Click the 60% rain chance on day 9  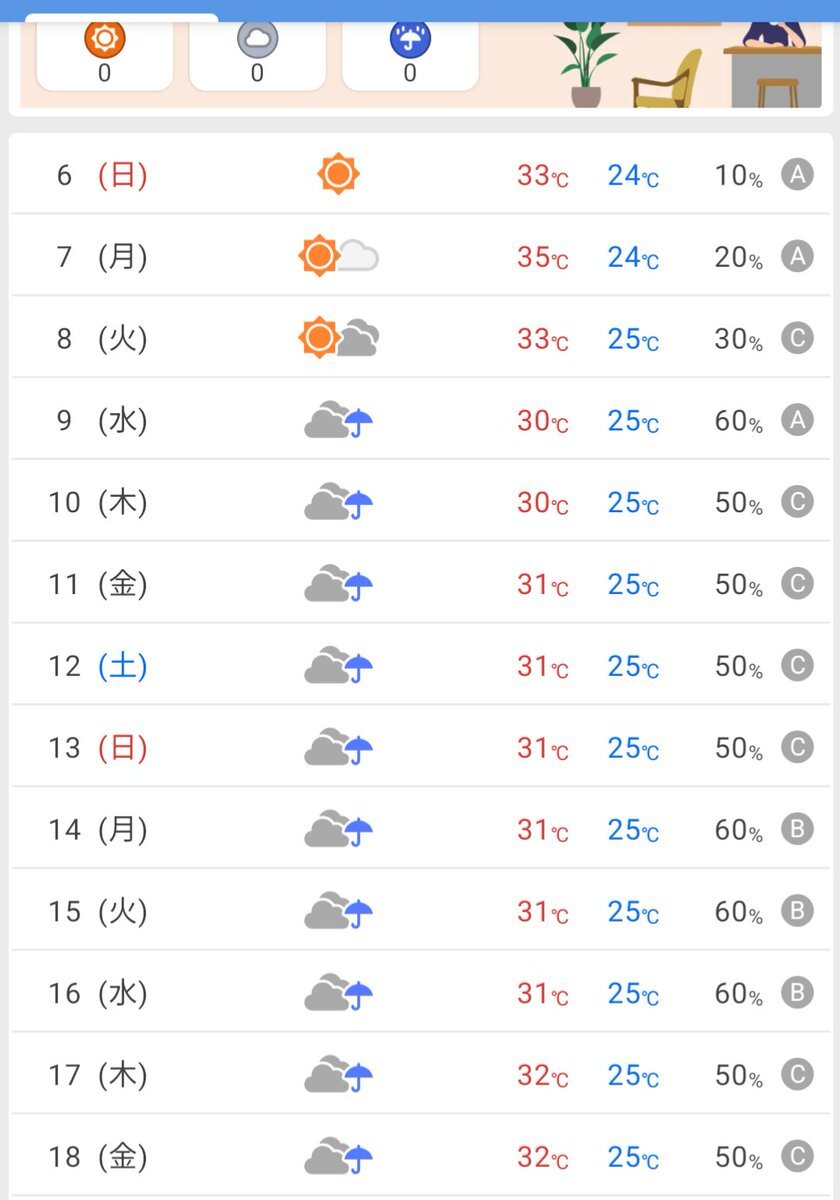[x=739, y=421]
